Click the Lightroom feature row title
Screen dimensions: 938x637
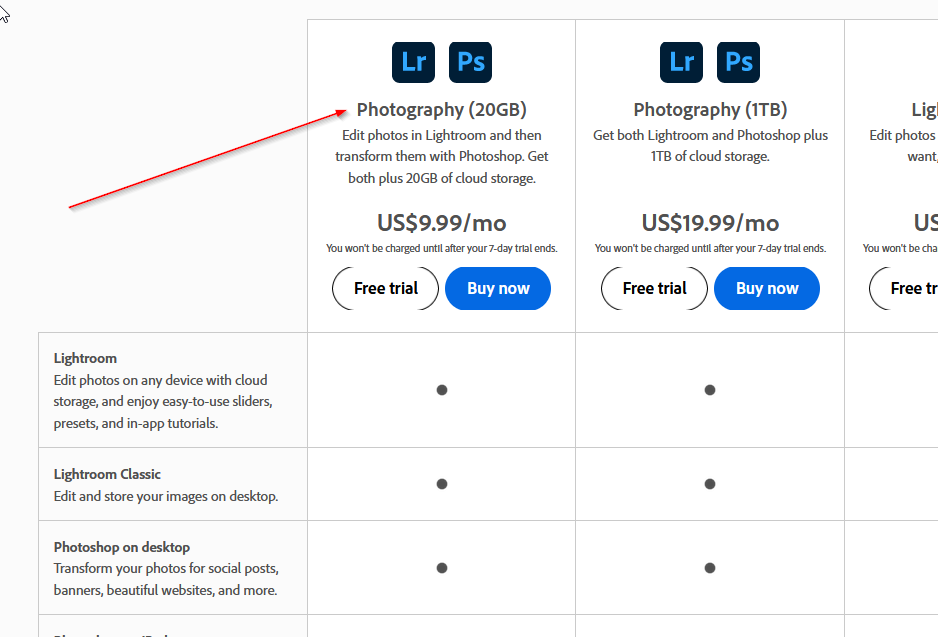coord(85,358)
